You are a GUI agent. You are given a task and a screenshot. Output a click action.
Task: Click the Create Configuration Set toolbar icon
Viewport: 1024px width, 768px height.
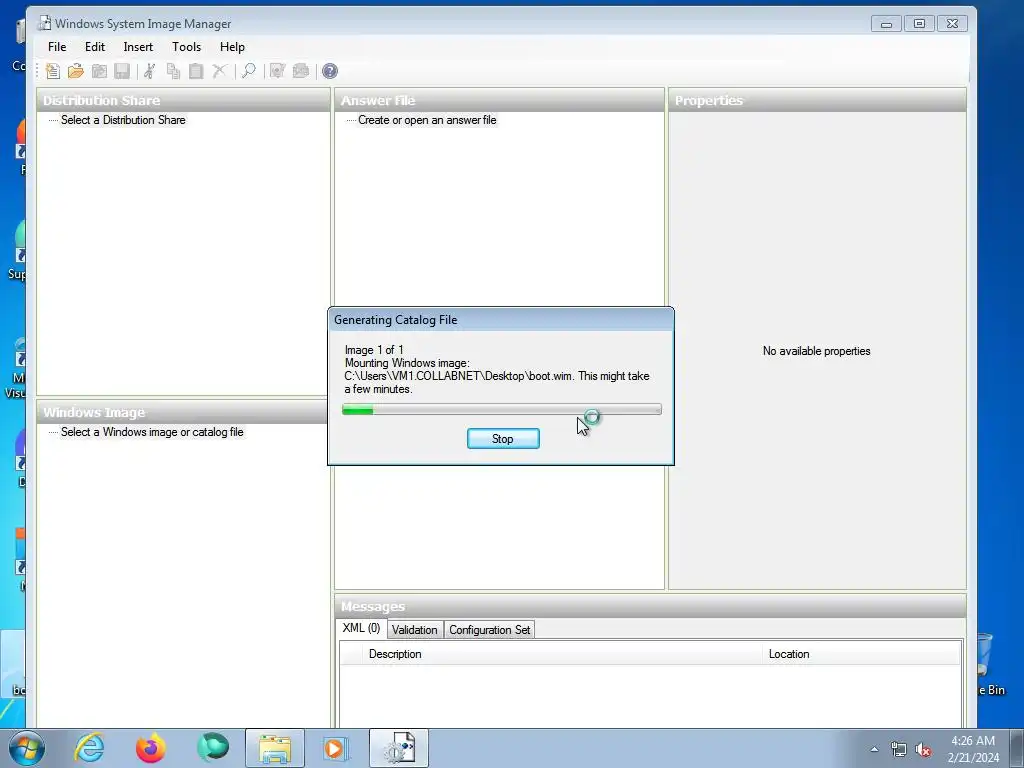(x=300, y=71)
